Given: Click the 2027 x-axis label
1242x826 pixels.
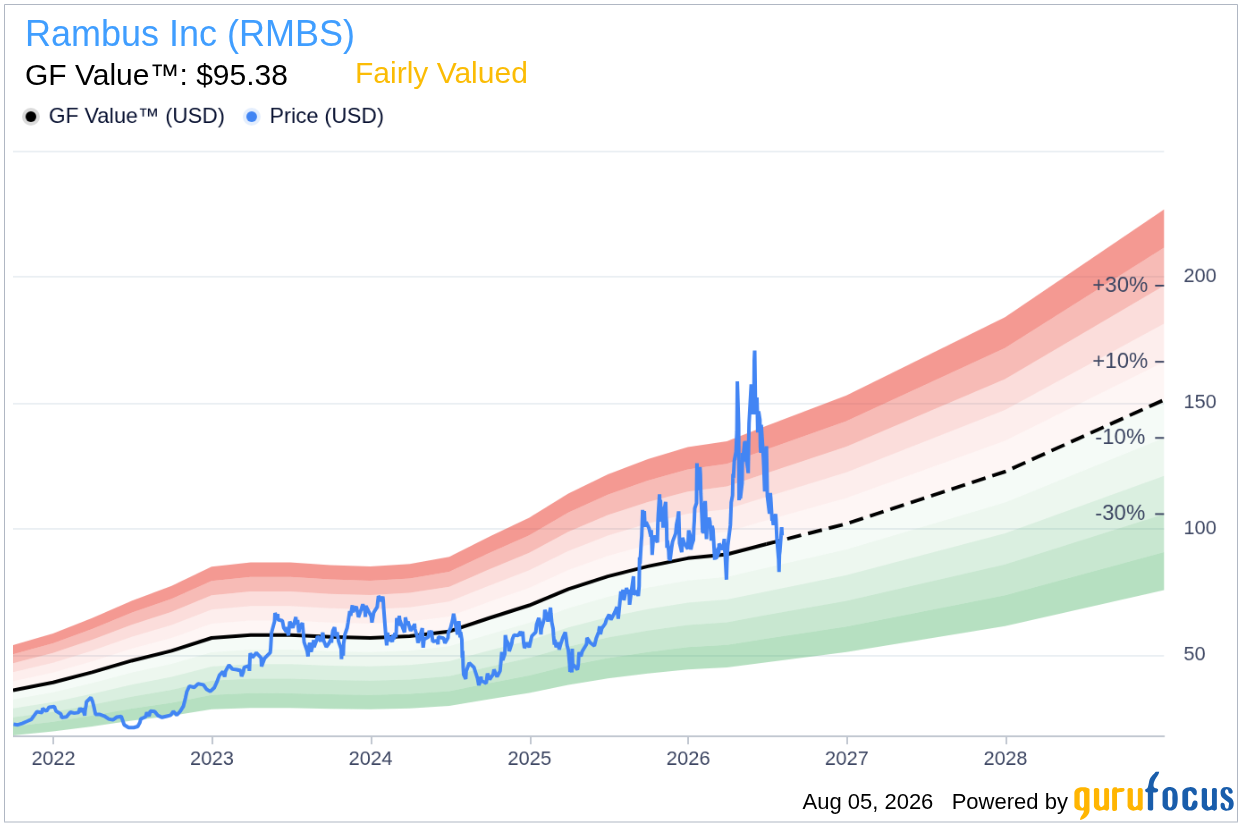Looking at the screenshot, I should [847, 758].
